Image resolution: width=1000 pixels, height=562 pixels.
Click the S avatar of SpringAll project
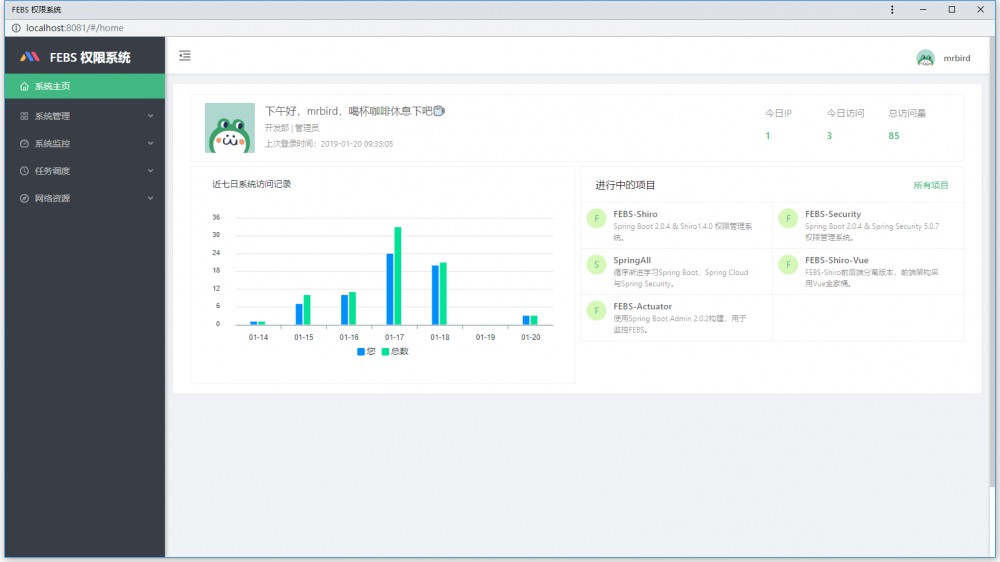click(596, 264)
